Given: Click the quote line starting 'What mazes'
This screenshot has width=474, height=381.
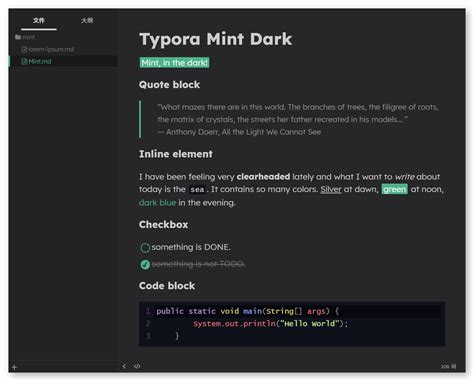Looking at the screenshot, I should pyautogui.click(x=298, y=107).
